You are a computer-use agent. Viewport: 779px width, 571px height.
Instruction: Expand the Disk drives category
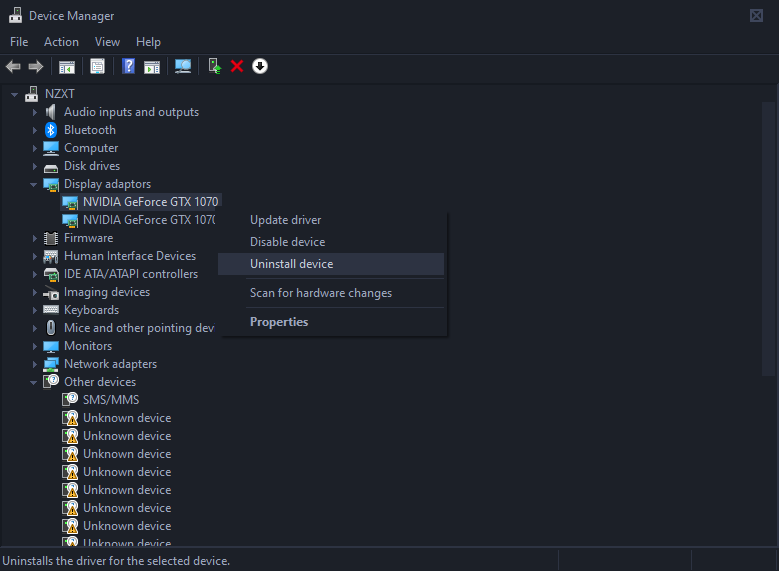point(34,166)
